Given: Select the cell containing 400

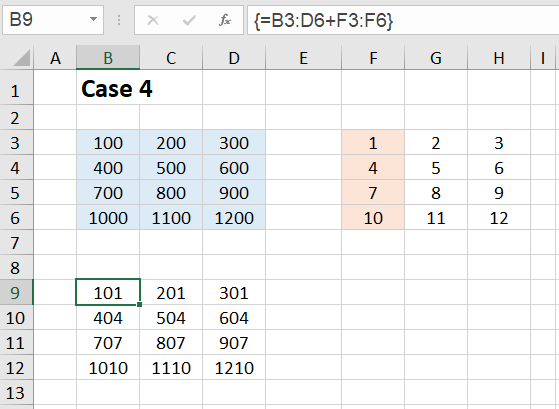Looking at the screenshot, I should [108, 168].
